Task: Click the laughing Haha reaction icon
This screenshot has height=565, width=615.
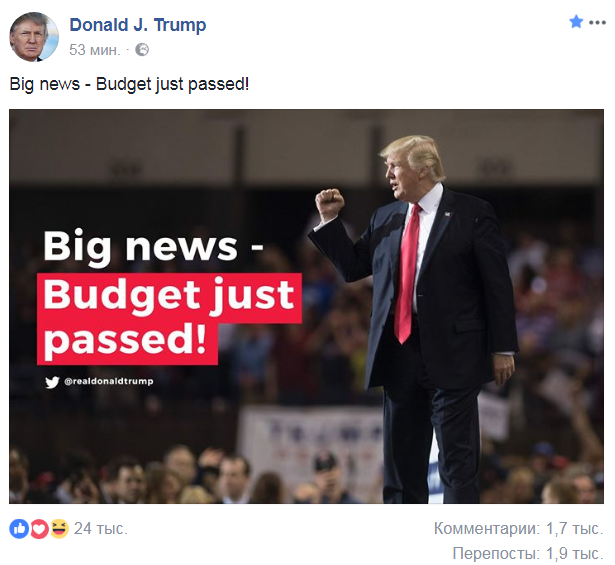Action: pyautogui.click(x=59, y=529)
